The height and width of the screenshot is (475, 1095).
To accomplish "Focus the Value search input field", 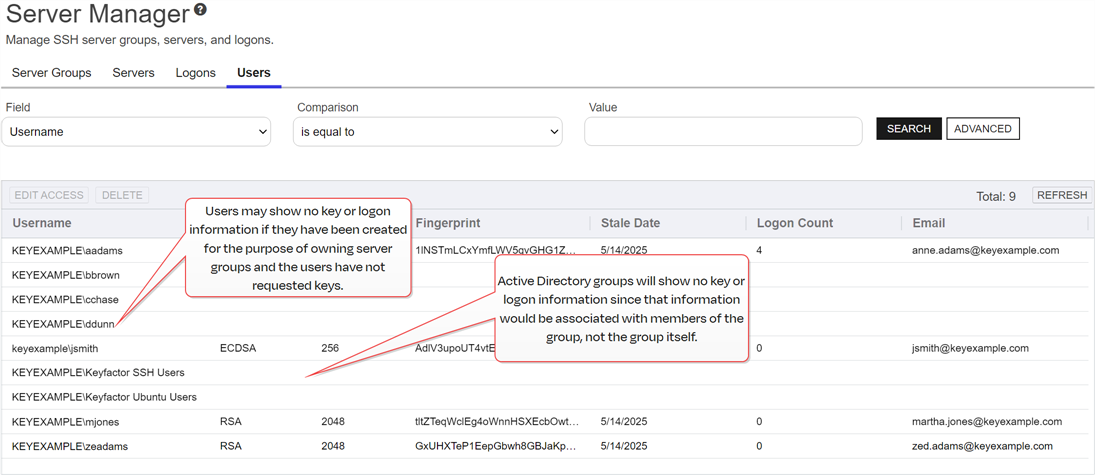I will click(723, 131).
